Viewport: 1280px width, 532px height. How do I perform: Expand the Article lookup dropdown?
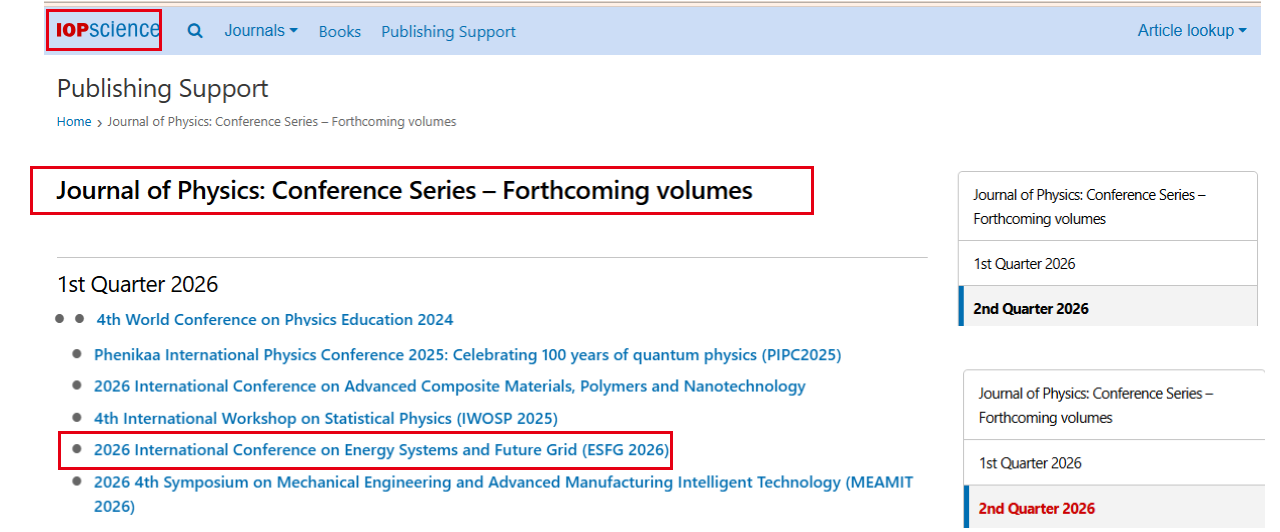click(1191, 31)
